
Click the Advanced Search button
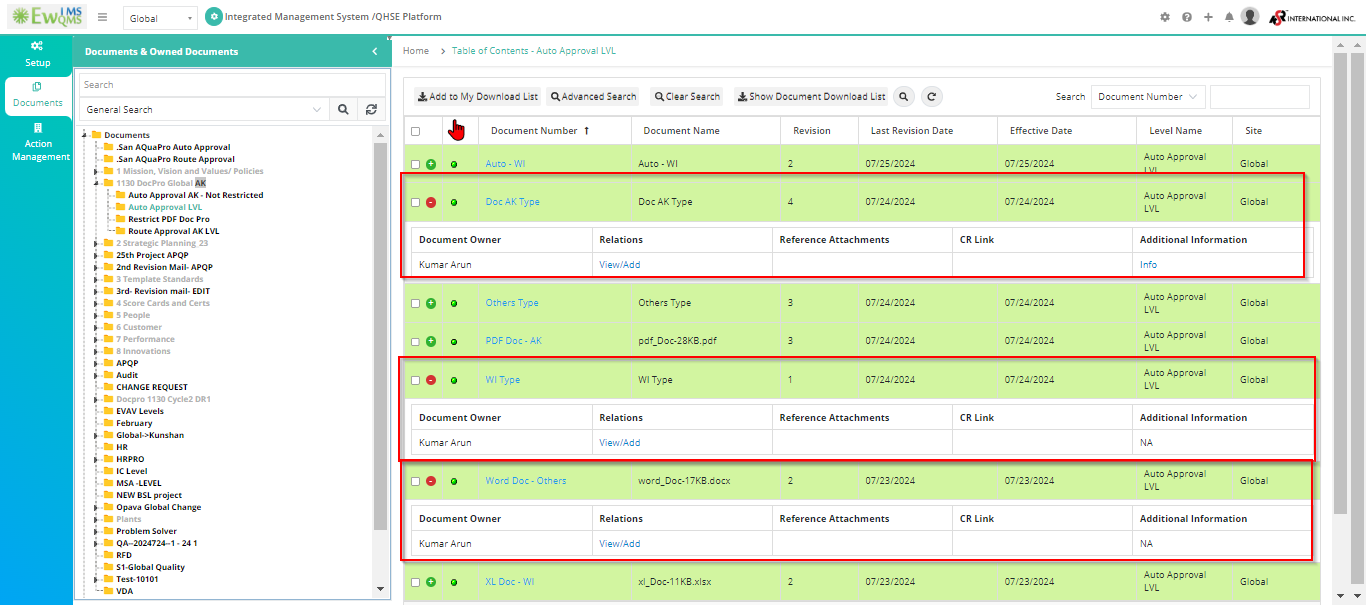[x=593, y=97]
